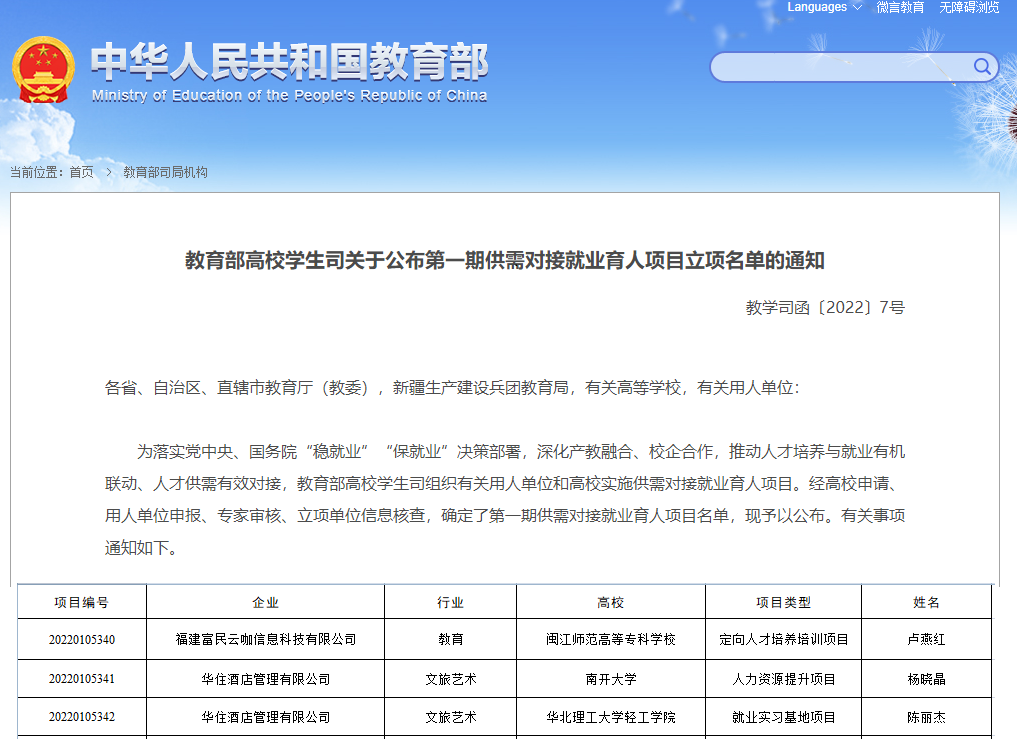
Task: Click 人力资源提升项目 cell
Action: pyautogui.click(x=784, y=679)
